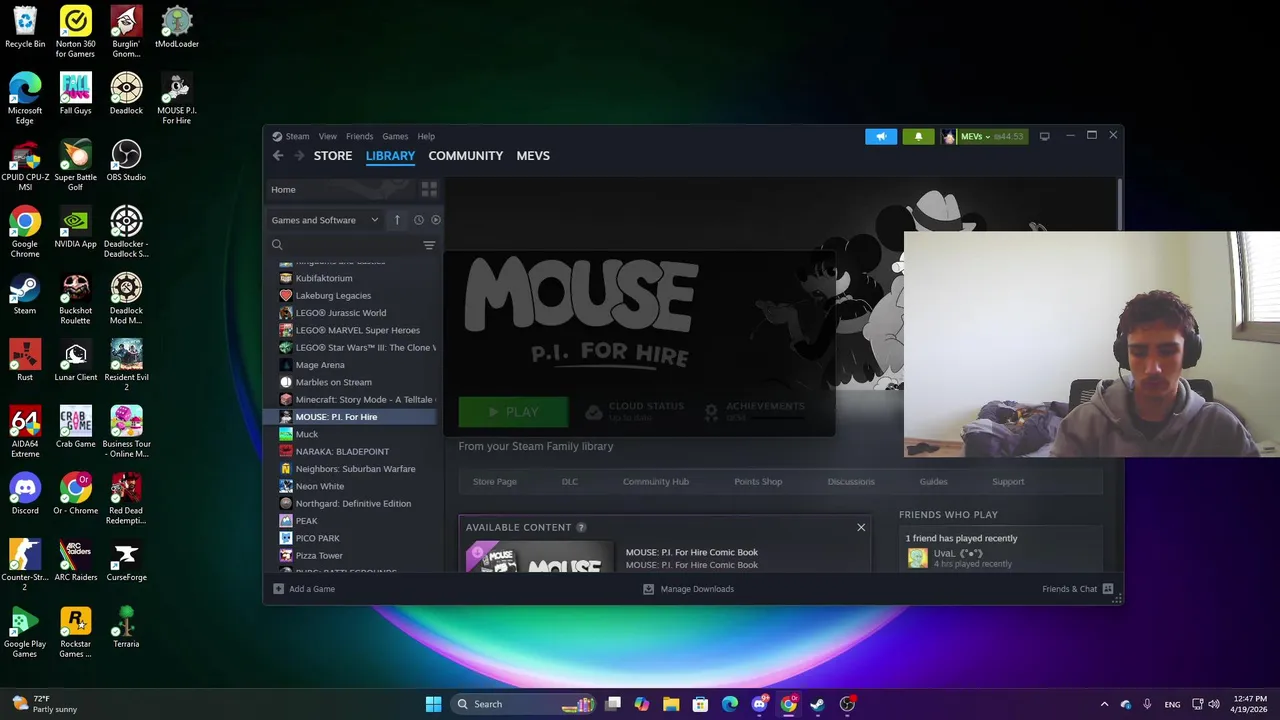Open advanced filters icon beside search
The width and height of the screenshot is (1280, 720).
point(429,245)
